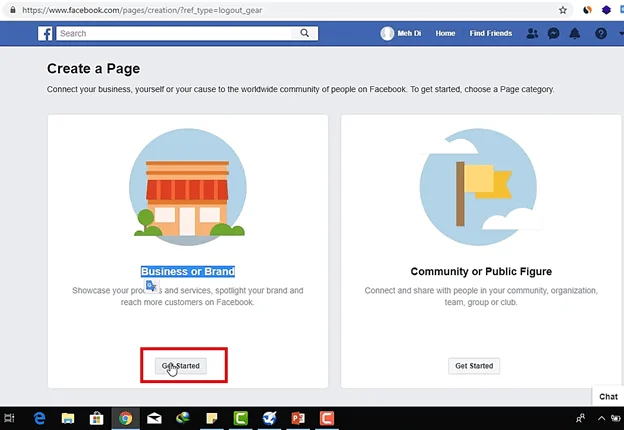Screen dimensions: 624x430
Task: Open PowerPoint from the taskbar
Action: (x=297, y=418)
